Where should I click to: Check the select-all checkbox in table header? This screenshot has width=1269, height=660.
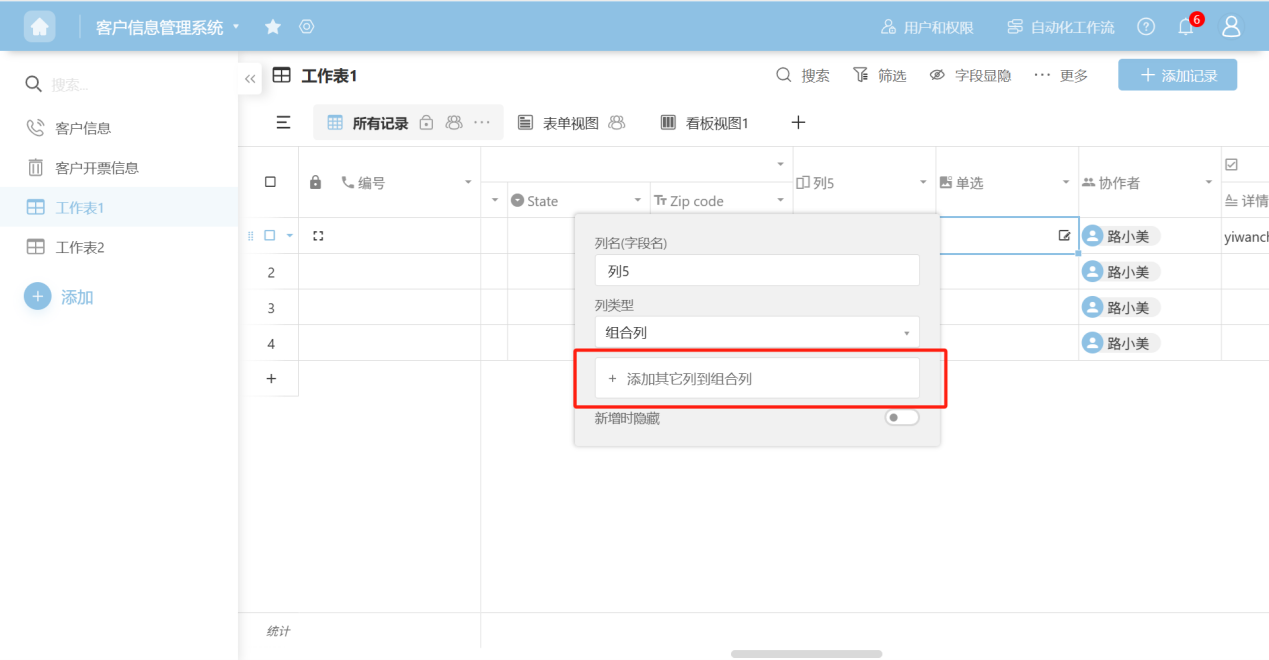270,182
